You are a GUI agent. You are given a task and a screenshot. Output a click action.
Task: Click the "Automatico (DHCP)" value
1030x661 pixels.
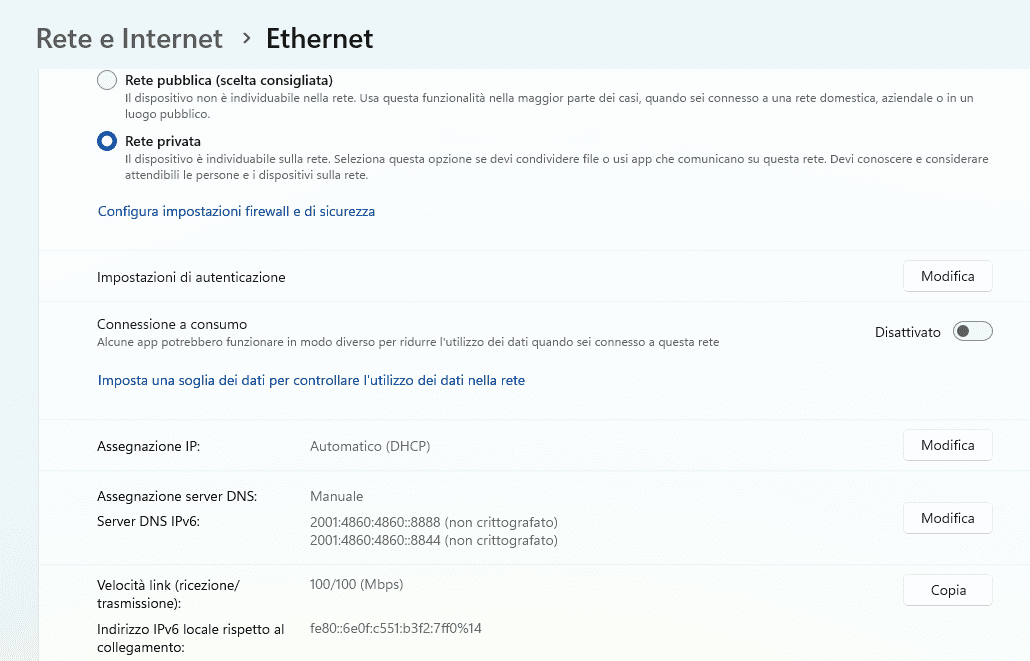point(369,445)
